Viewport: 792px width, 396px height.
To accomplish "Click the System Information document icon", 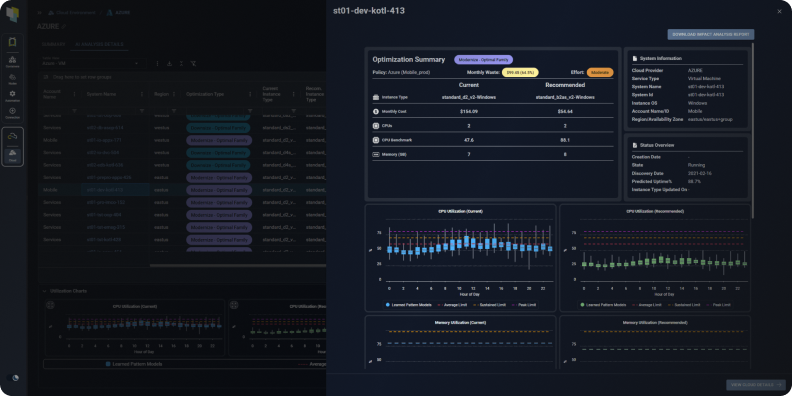I will (635, 59).
